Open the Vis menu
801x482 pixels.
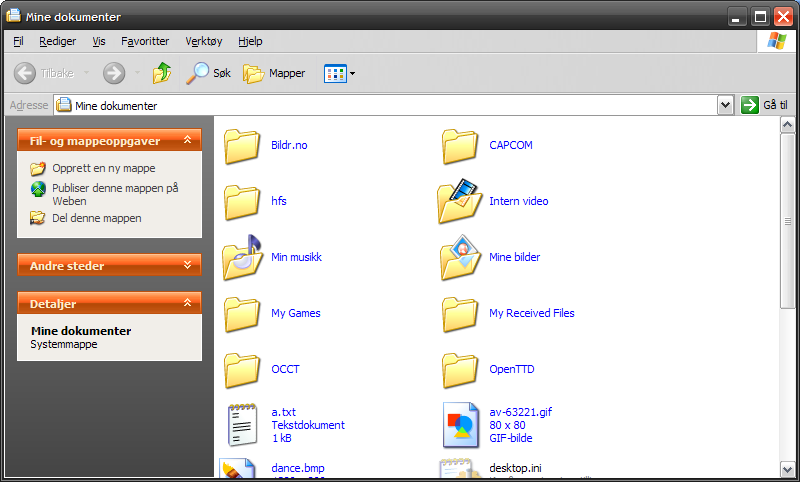(x=99, y=41)
